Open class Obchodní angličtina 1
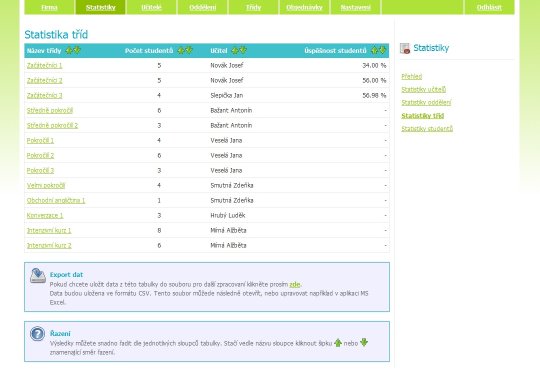Image resolution: width=540 pixels, height=370 pixels. coord(56,201)
